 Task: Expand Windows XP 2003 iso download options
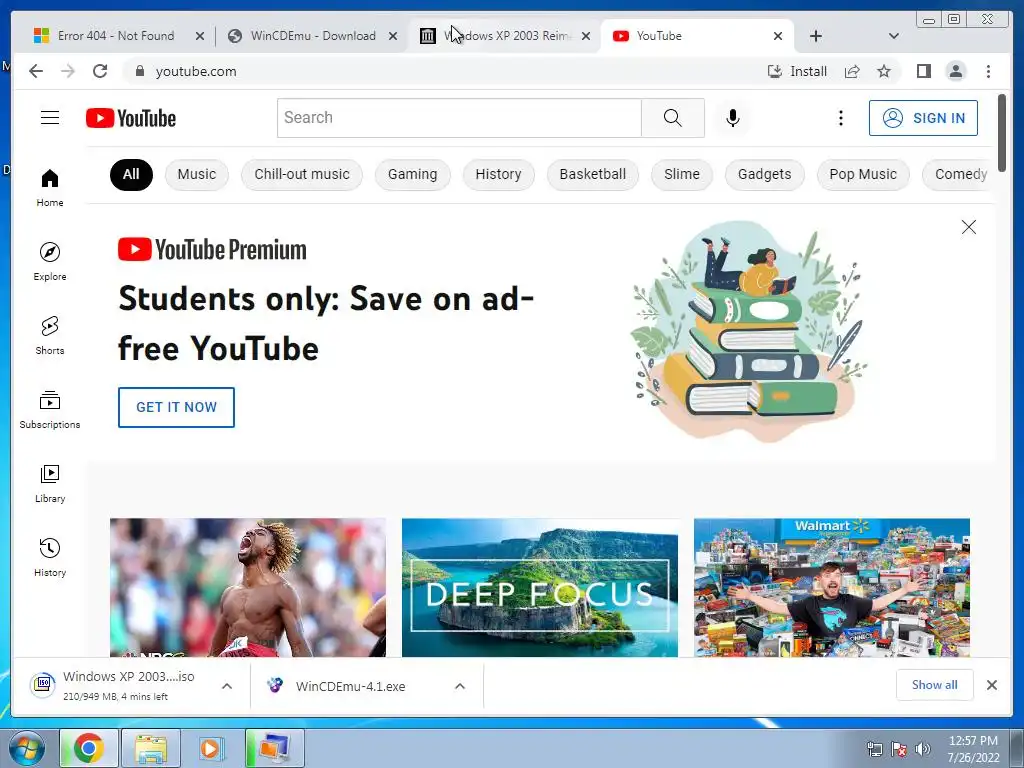point(227,686)
